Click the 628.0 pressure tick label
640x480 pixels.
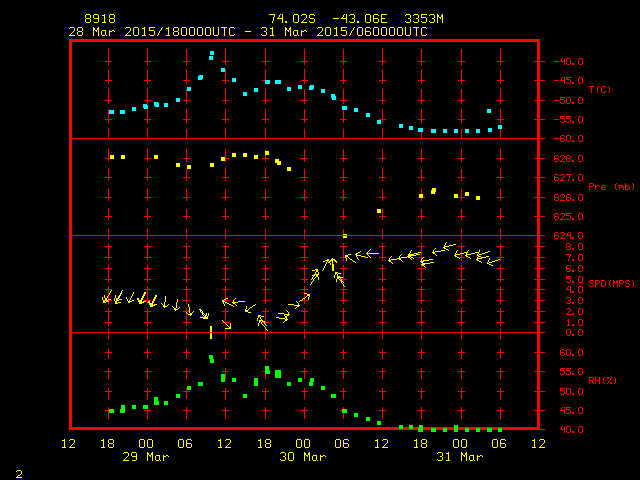(568, 159)
